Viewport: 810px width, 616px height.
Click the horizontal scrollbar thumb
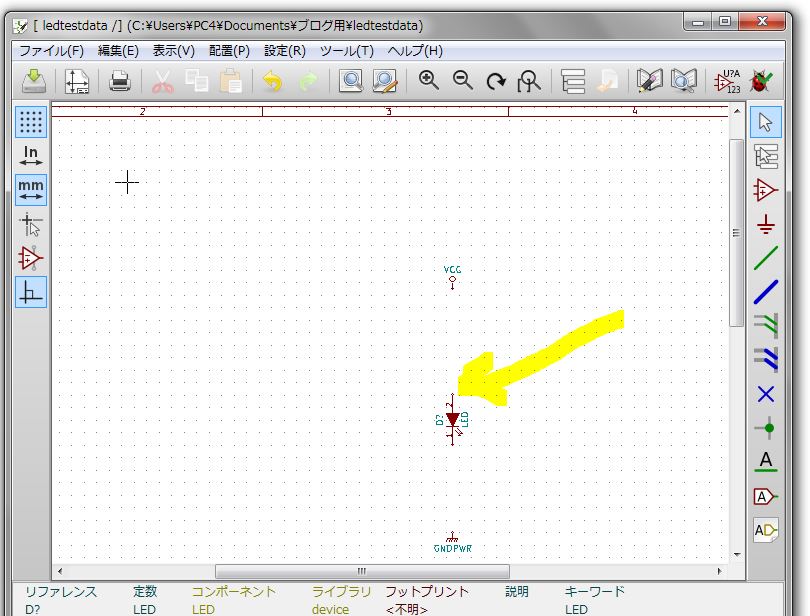pyautogui.click(x=362, y=571)
